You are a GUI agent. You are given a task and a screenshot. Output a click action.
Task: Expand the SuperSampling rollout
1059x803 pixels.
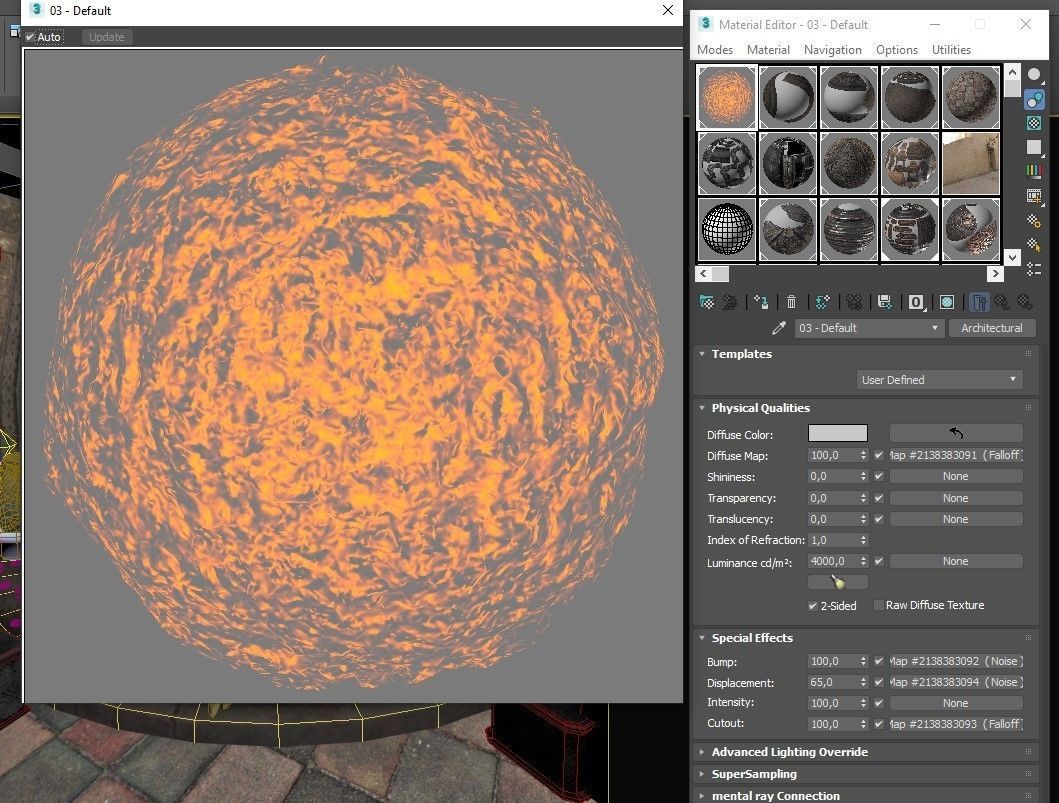tap(702, 775)
